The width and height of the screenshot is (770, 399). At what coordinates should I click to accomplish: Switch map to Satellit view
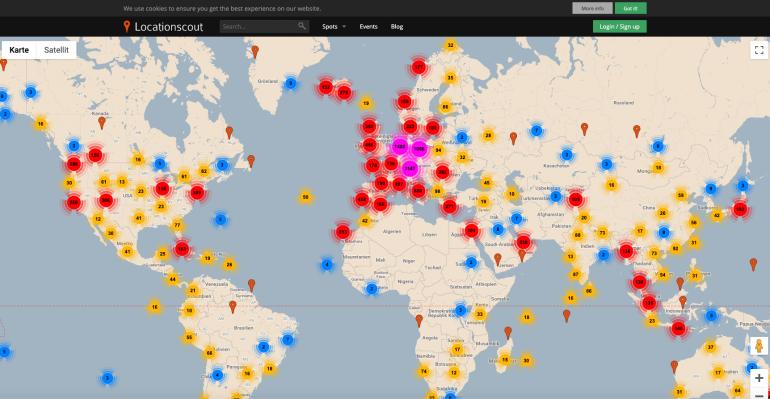(x=56, y=50)
